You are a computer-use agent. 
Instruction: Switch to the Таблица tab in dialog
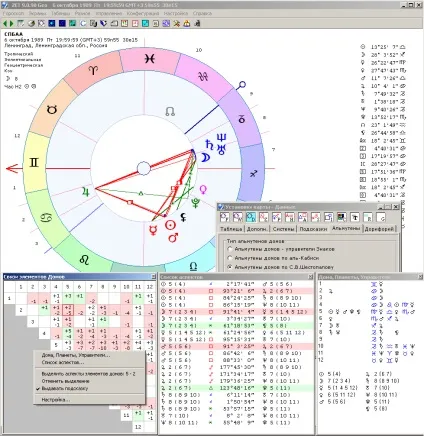click(231, 229)
